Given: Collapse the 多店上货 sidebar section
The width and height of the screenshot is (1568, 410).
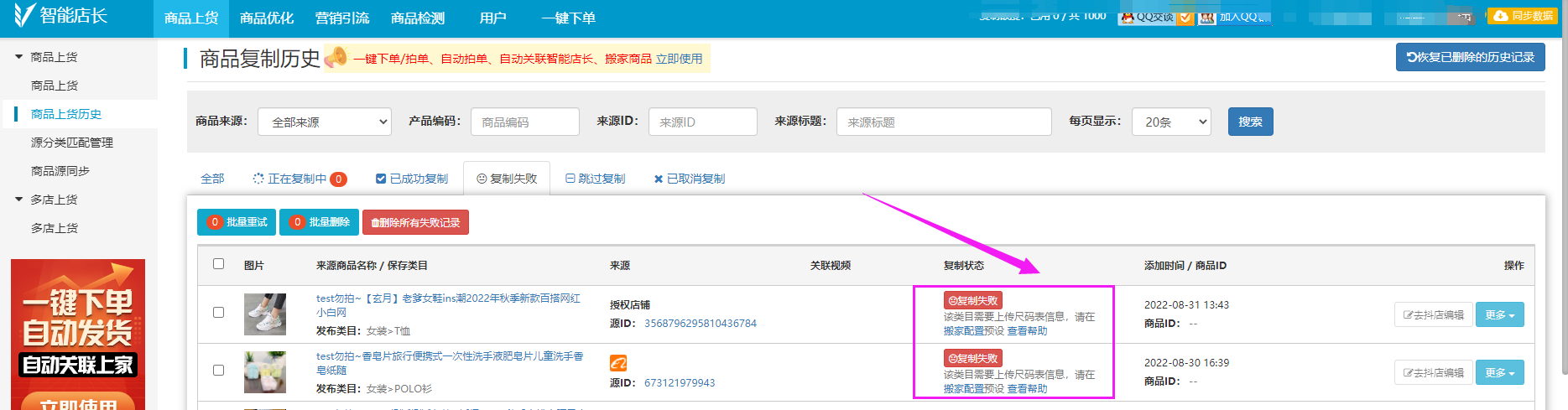Looking at the screenshot, I should click(19, 200).
